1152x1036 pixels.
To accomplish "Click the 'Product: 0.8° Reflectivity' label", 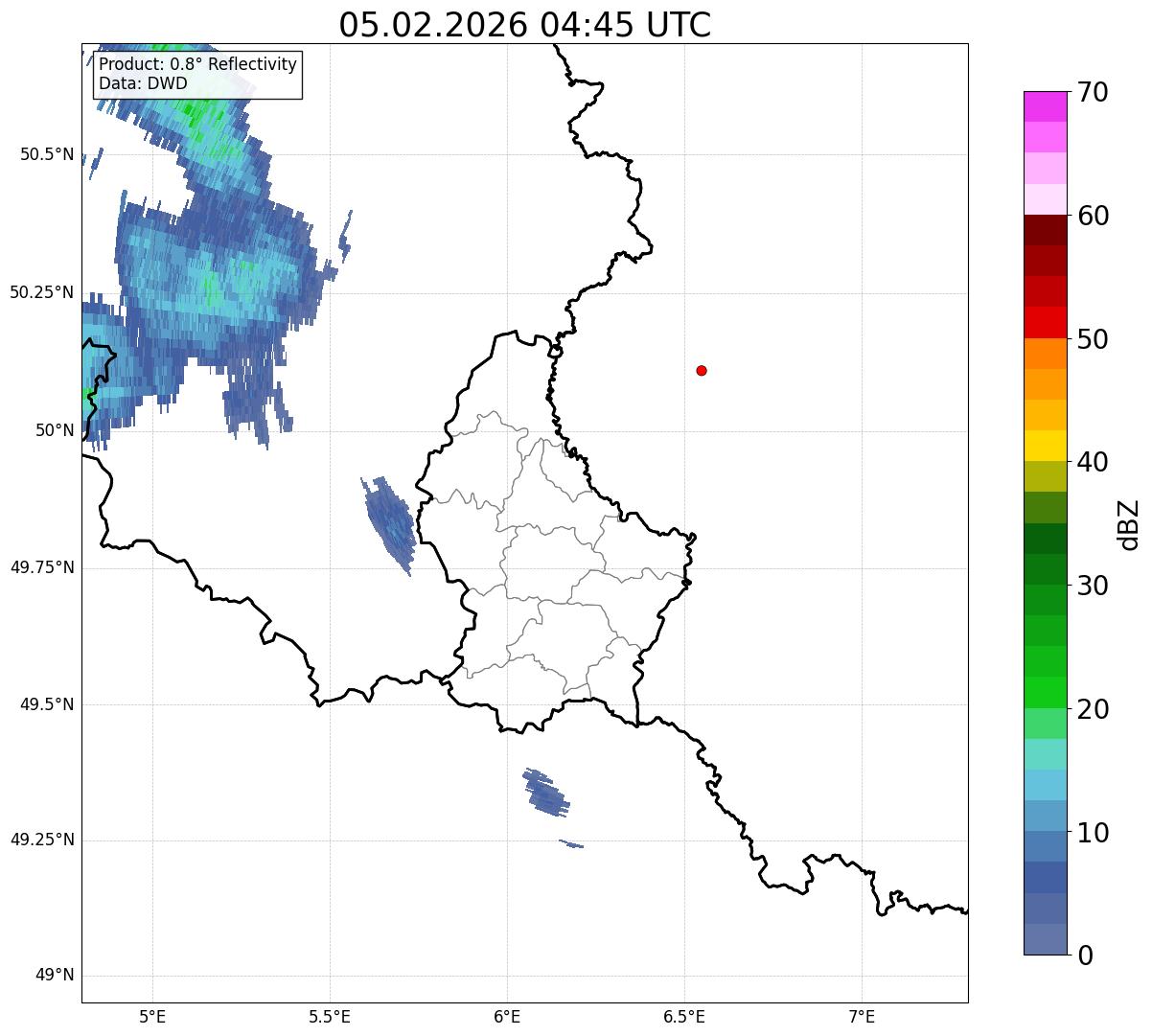I will tap(198, 64).
